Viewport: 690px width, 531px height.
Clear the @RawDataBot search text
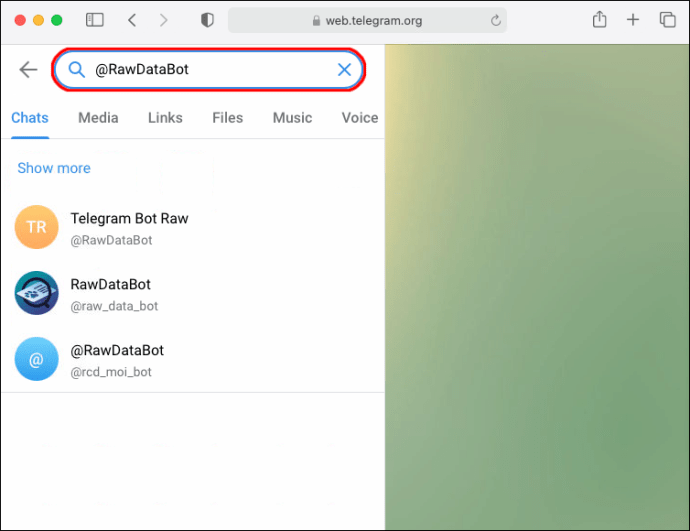pyautogui.click(x=344, y=69)
